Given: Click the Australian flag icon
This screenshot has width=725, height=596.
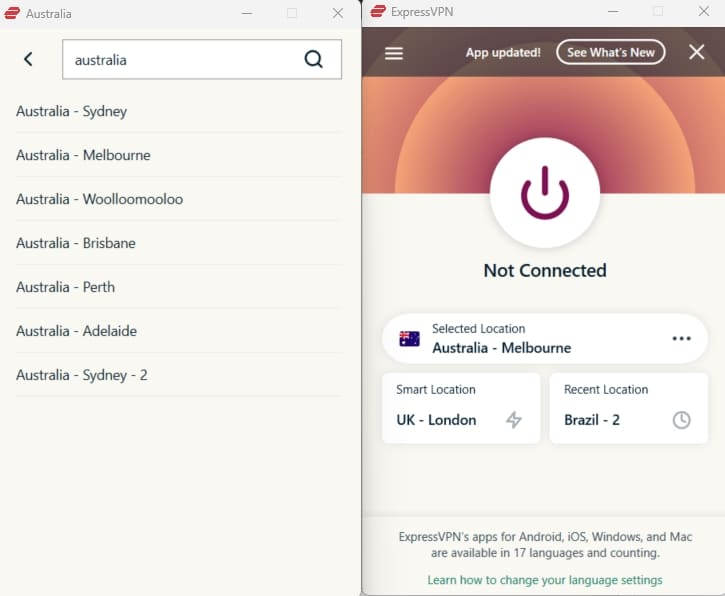Looking at the screenshot, I should tap(409, 339).
